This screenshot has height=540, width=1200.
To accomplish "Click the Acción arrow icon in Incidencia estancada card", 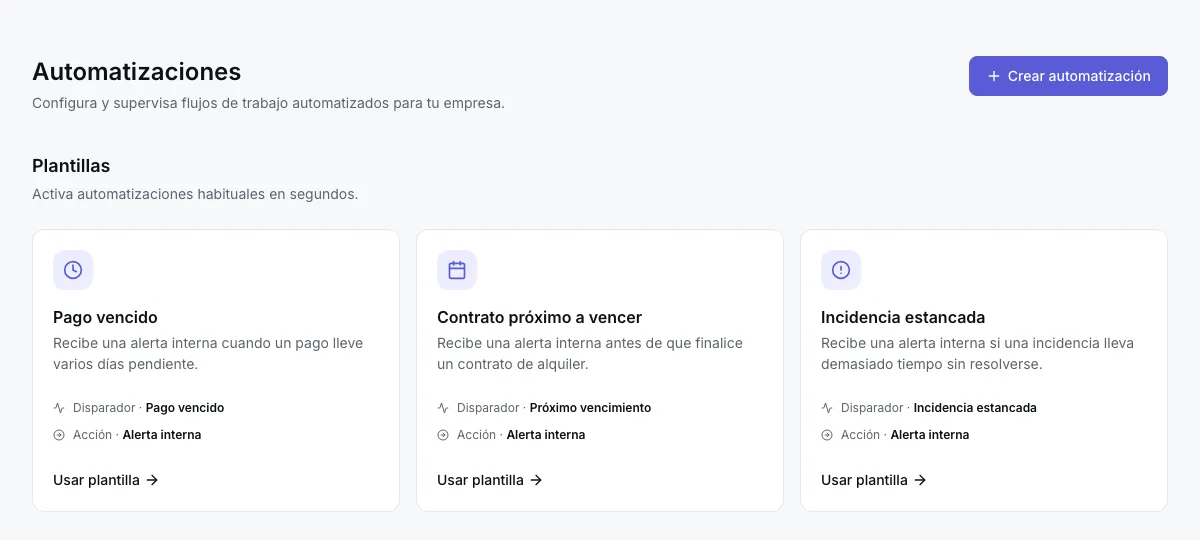I will pos(827,435).
